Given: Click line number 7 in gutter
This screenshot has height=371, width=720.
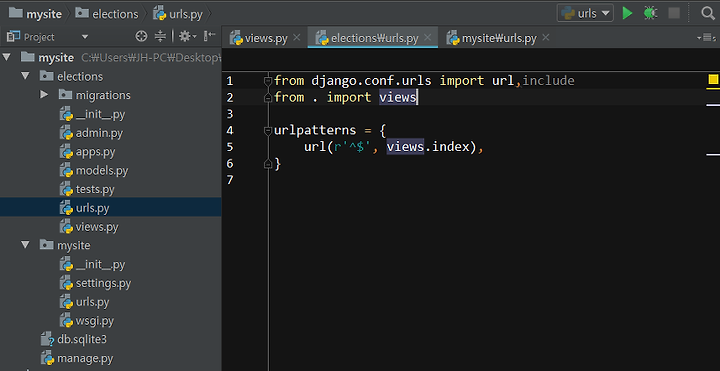Looking at the screenshot, I should click(230, 180).
